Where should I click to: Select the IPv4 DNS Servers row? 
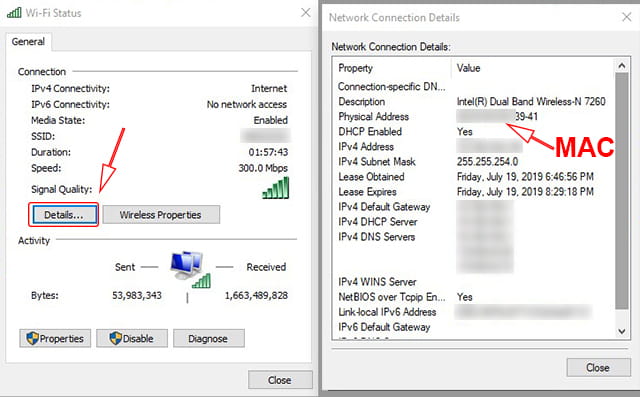pos(473,237)
